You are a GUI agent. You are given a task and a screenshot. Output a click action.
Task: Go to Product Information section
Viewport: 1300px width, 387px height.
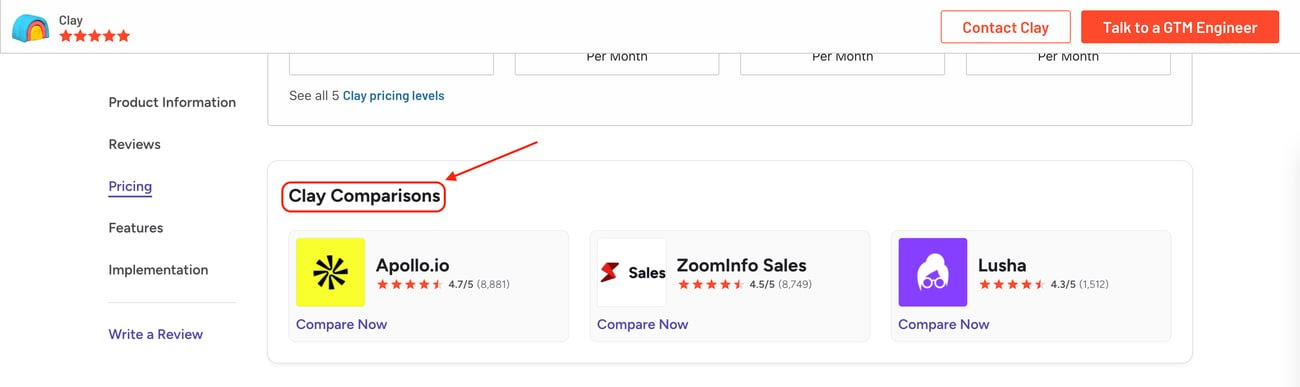pos(172,102)
